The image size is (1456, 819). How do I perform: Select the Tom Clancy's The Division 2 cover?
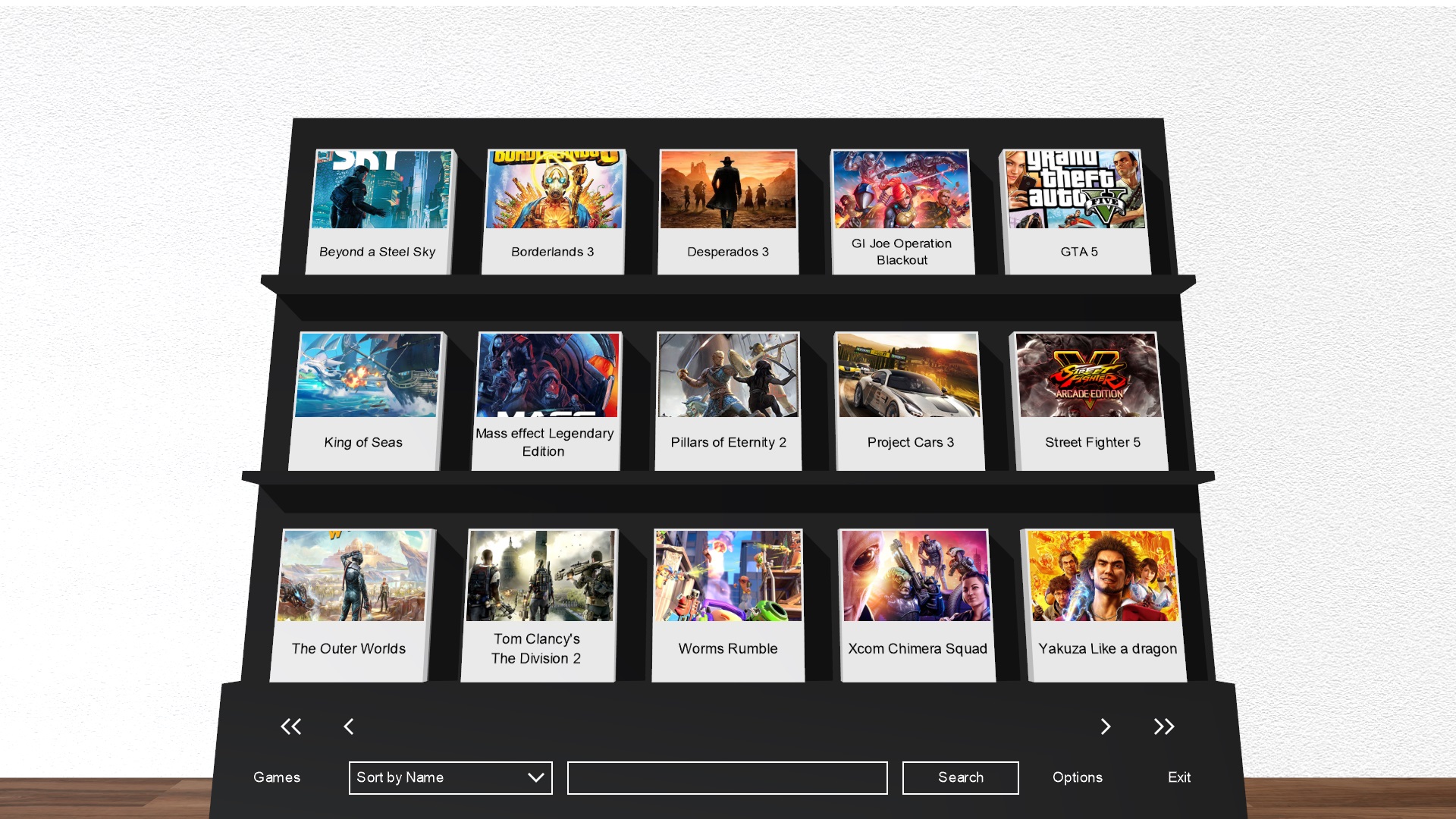click(x=540, y=576)
